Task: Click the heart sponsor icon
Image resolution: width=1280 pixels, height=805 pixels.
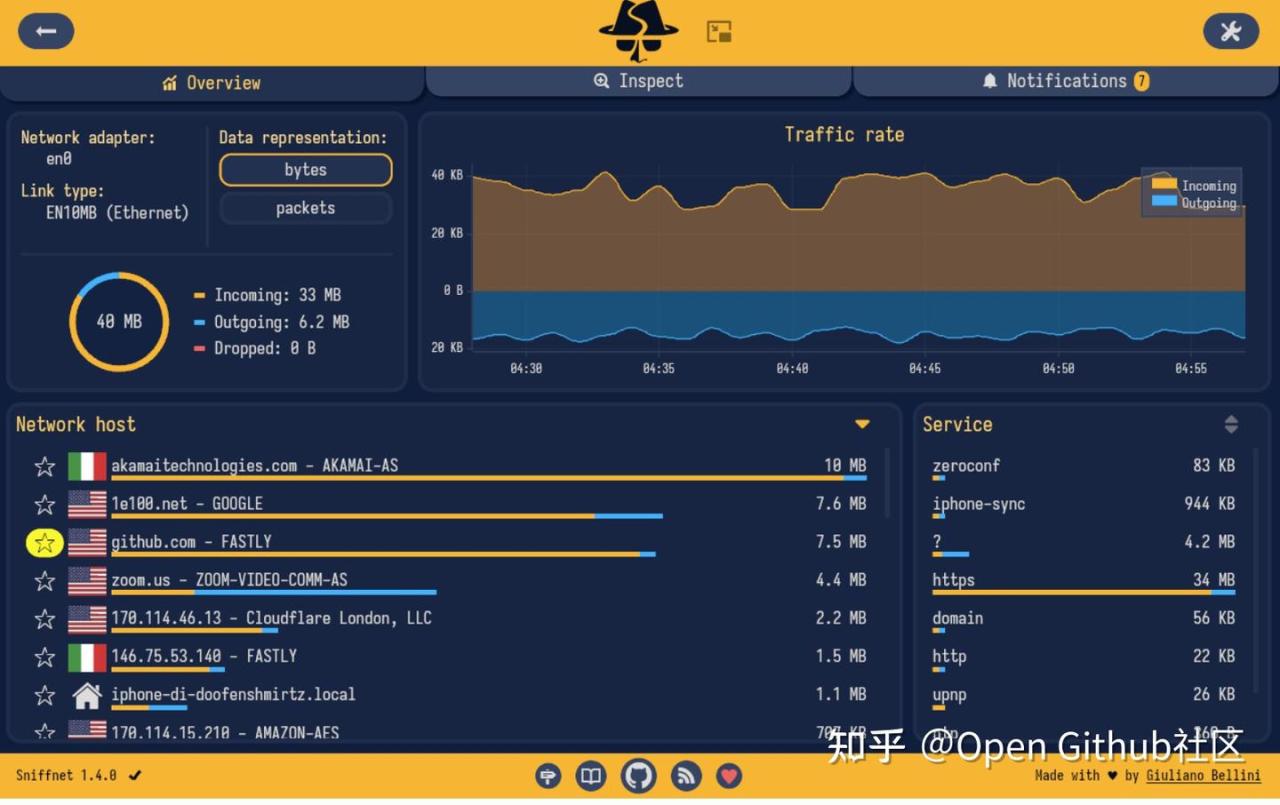Action: (x=729, y=775)
